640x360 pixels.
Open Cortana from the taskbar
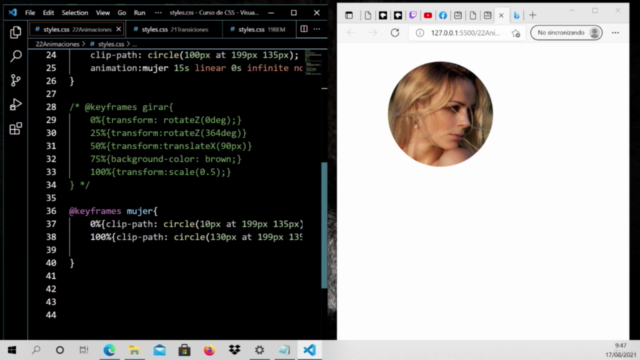[60, 350]
